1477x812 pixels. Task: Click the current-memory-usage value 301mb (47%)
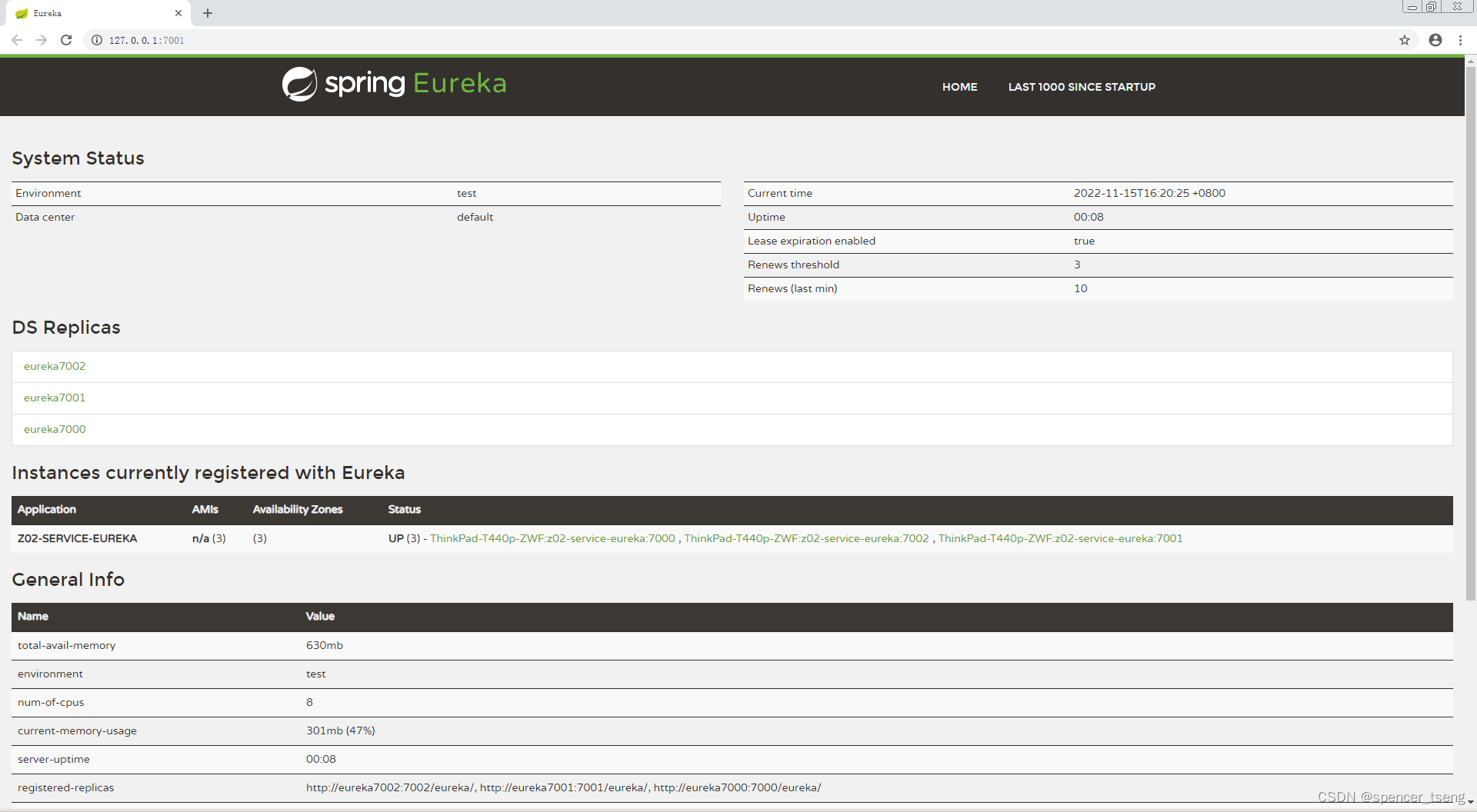coord(341,730)
